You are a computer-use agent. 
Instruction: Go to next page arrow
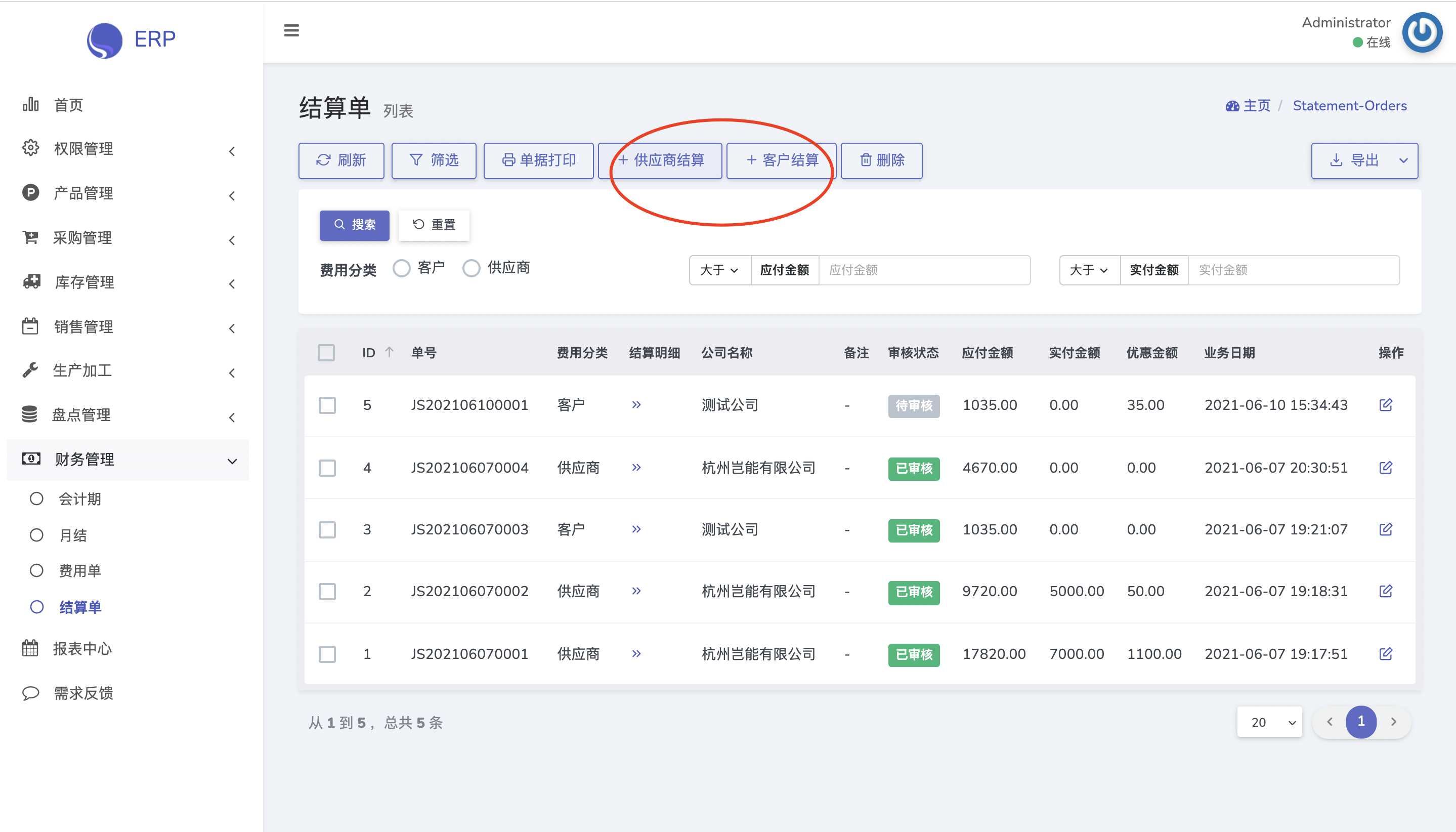(1393, 722)
